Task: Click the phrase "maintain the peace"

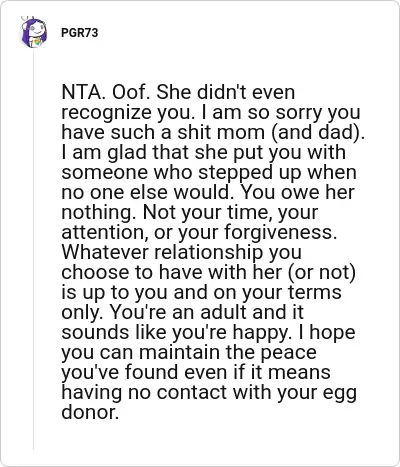Action: [x=228, y=352]
